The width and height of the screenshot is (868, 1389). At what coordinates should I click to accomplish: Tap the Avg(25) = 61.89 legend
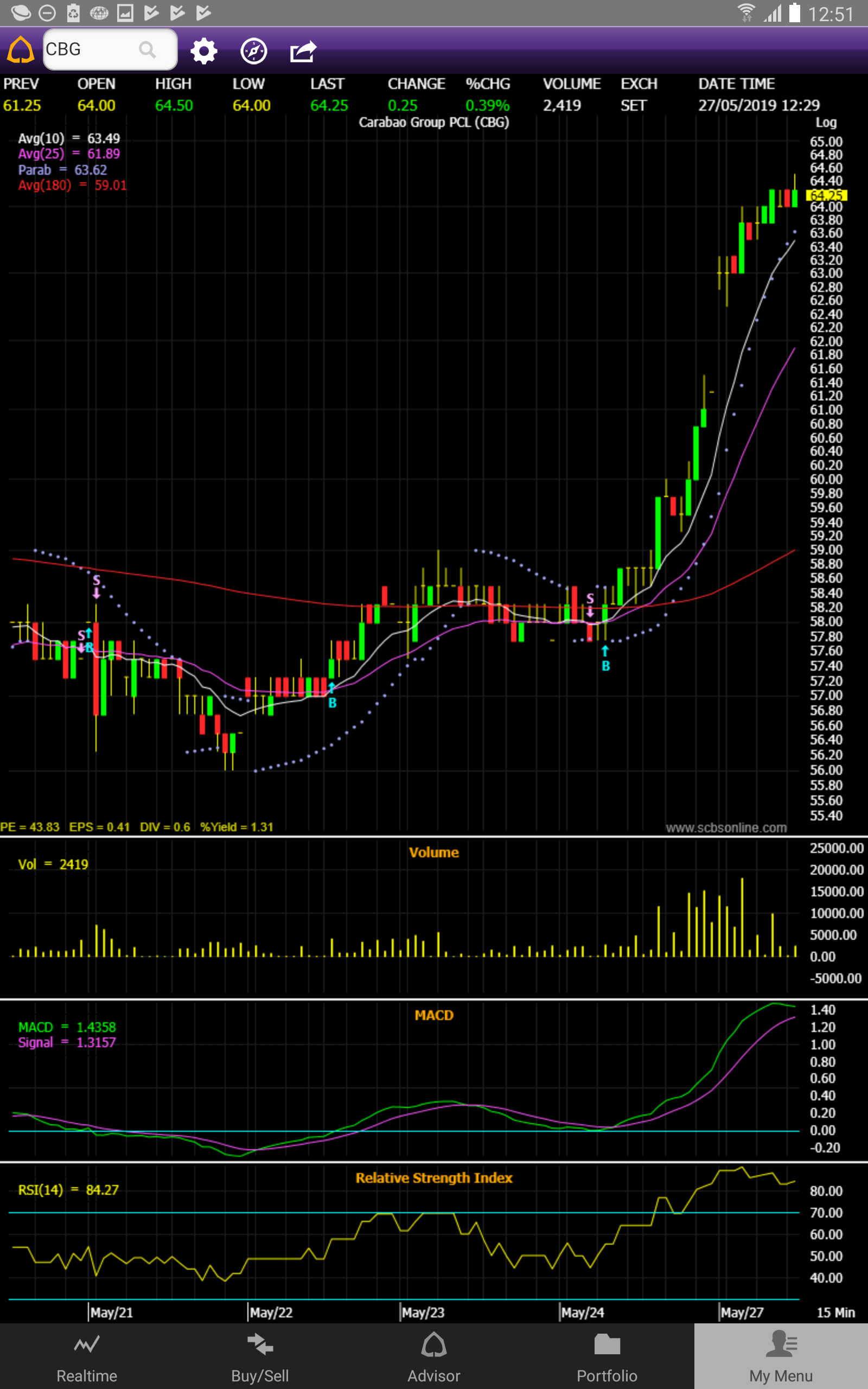(69, 154)
